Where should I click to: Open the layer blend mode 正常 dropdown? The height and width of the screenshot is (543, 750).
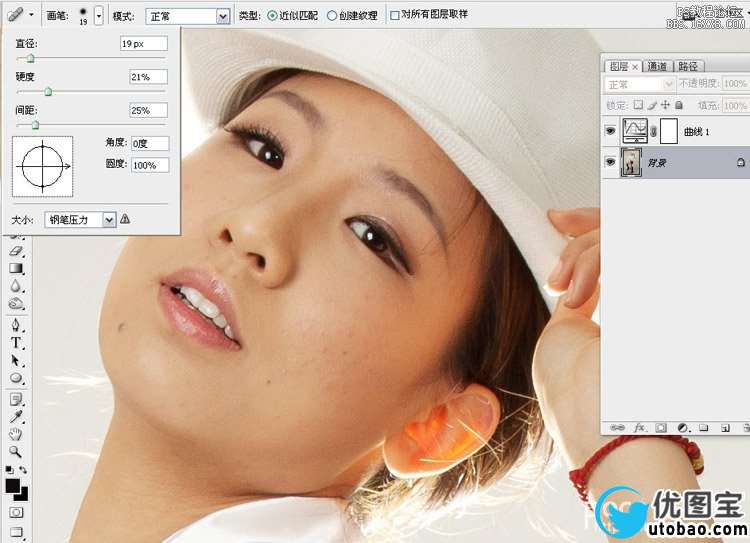coord(639,84)
